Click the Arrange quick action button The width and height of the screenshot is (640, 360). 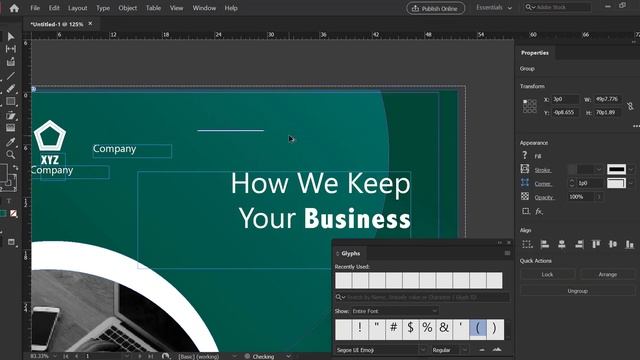[608, 275]
